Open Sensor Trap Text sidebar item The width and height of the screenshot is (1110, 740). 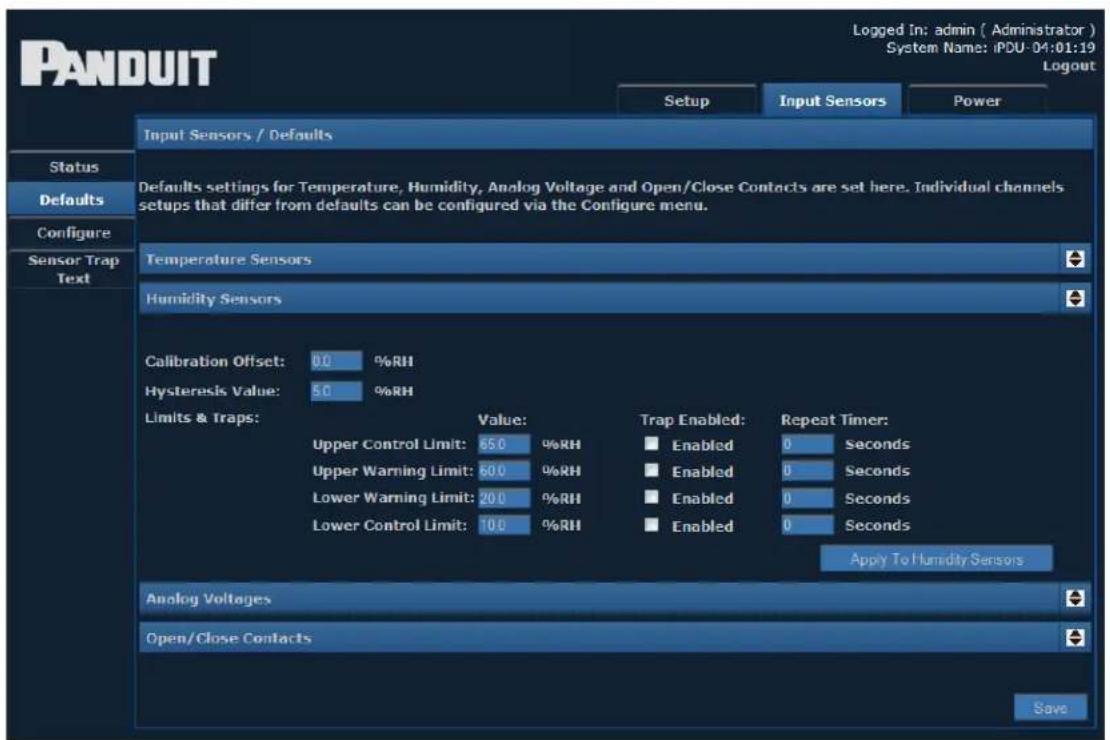point(72,269)
